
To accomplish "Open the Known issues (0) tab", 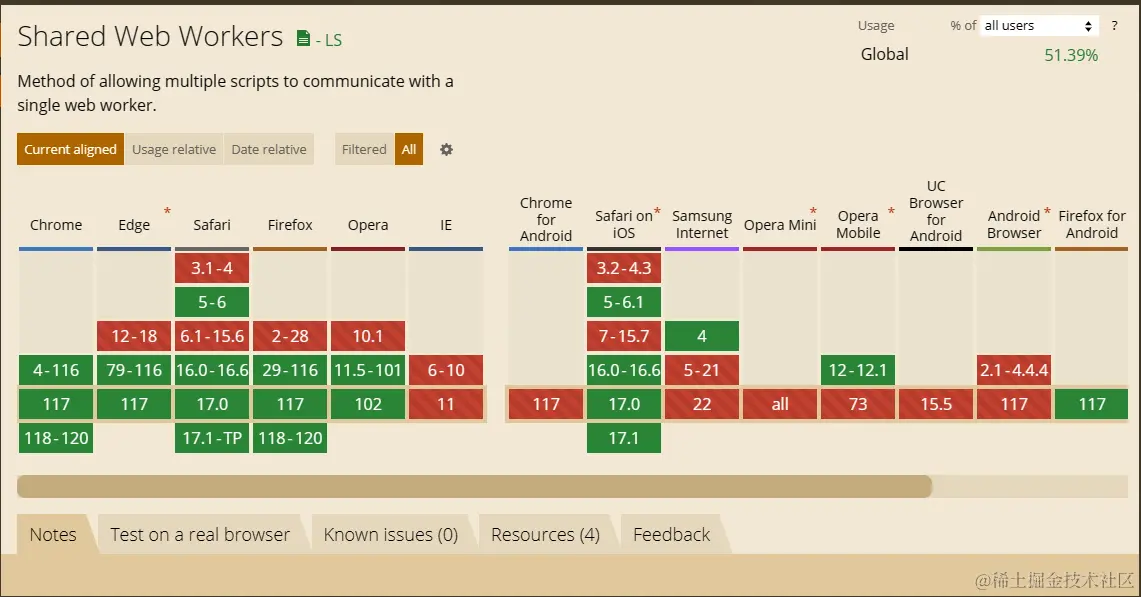I will pyautogui.click(x=391, y=534).
